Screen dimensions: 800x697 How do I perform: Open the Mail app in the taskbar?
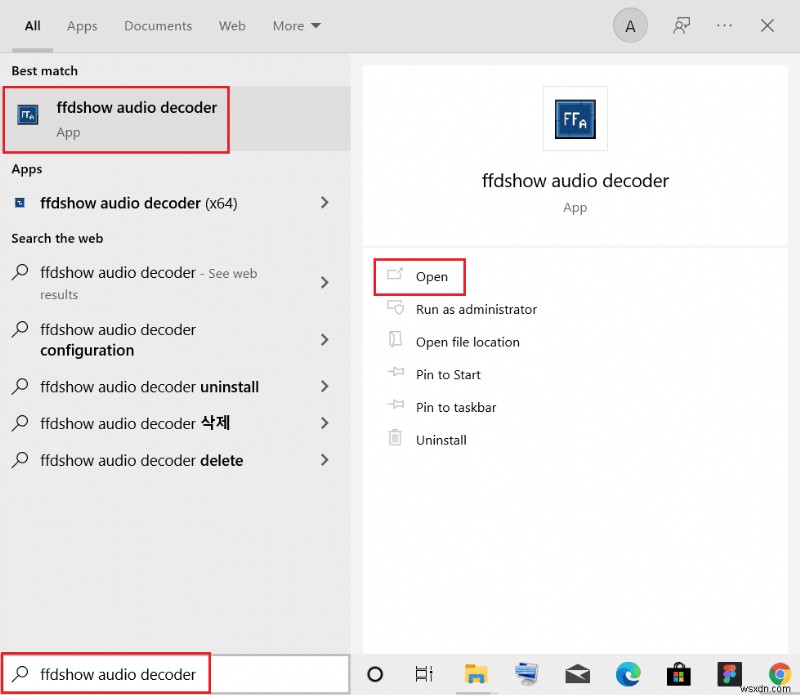click(578, 674)
